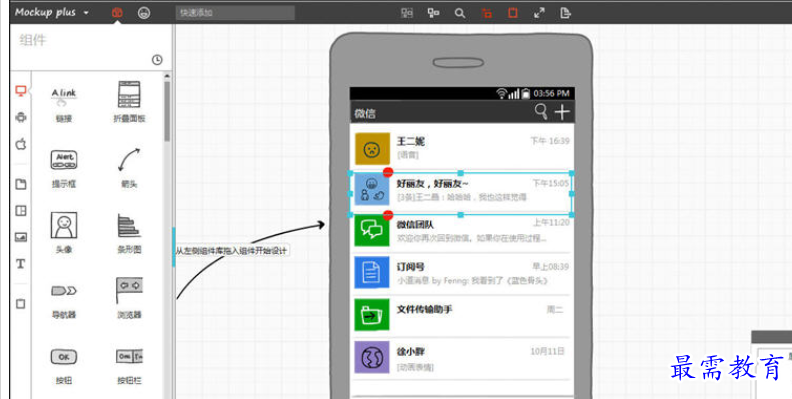
Task: Click the blue document avatar
Action: (x=372, y=273)
